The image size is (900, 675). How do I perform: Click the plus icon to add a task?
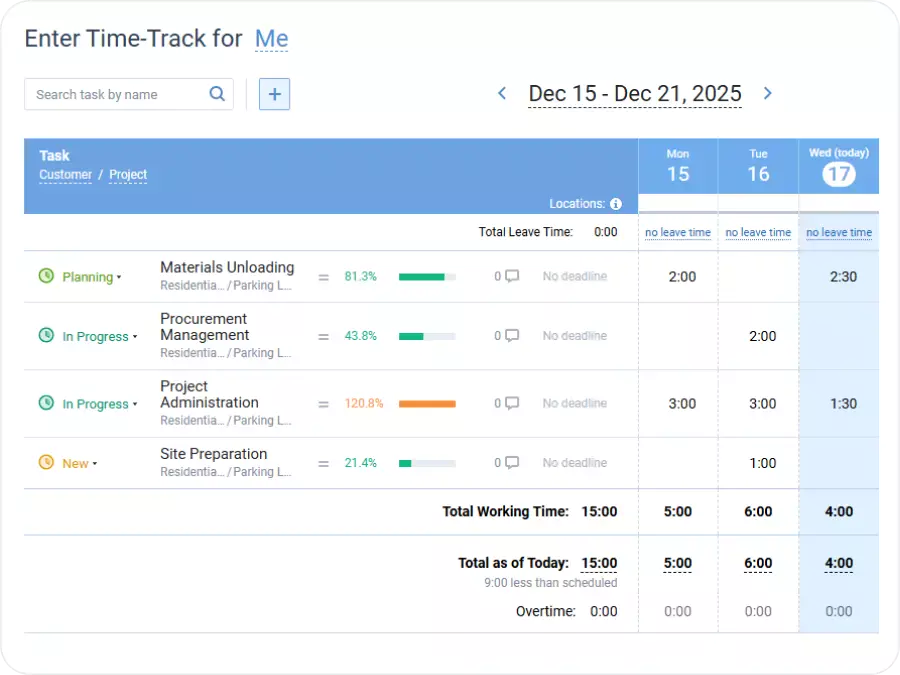pos(274,93)
